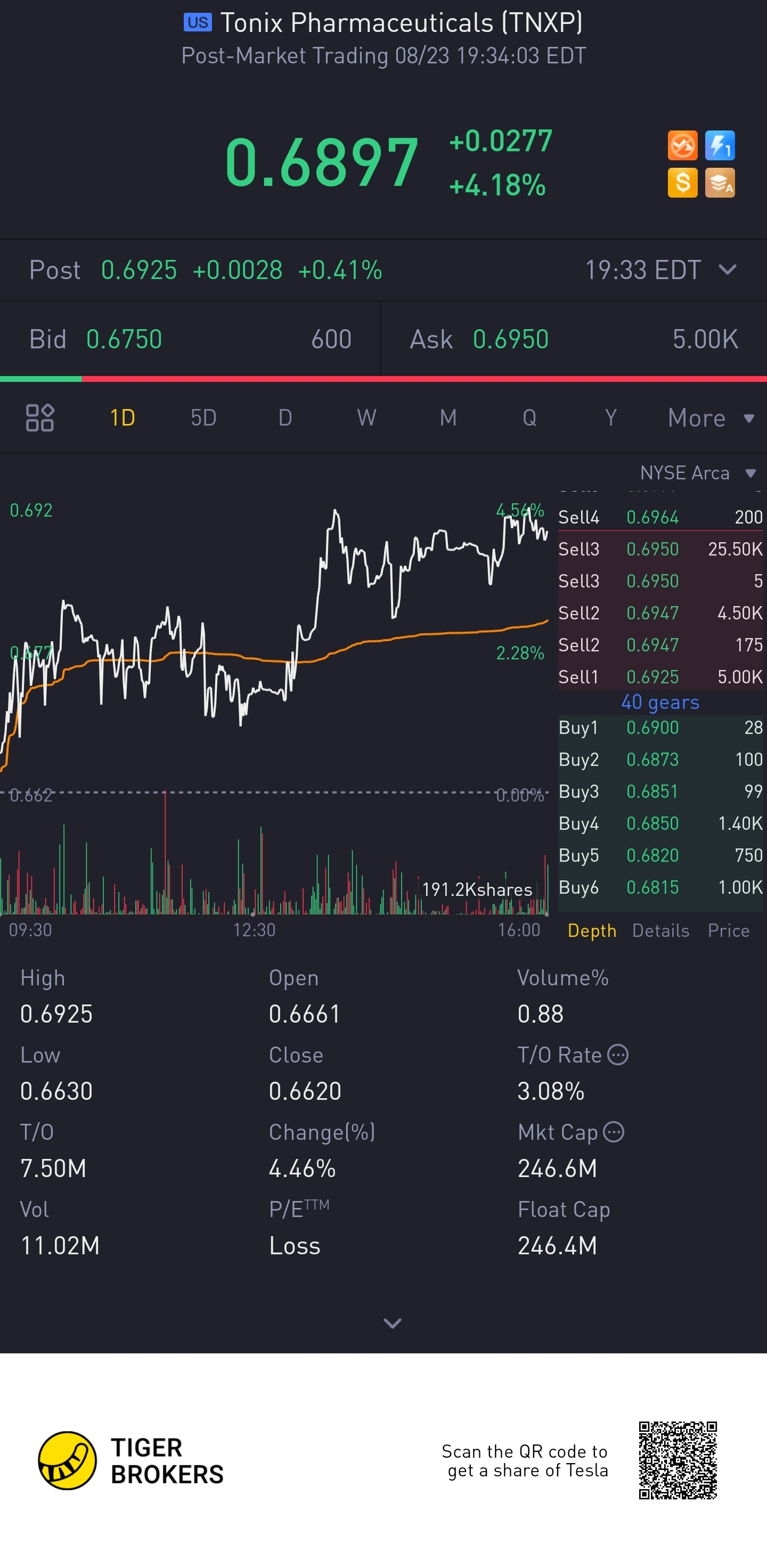Open the NYSE Arca exchange dropdown

[697, 473]
